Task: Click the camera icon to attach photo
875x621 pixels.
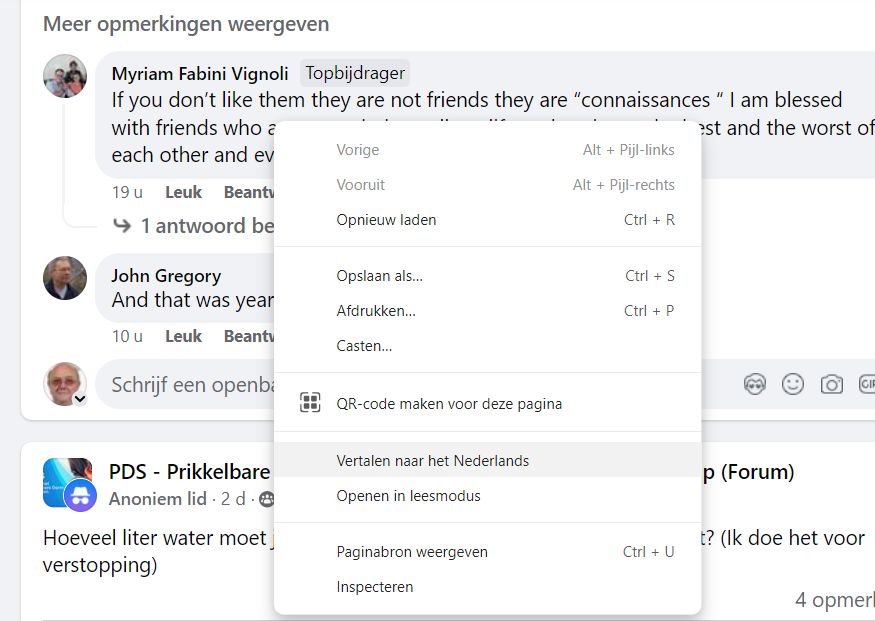Action: coord(831,384)
